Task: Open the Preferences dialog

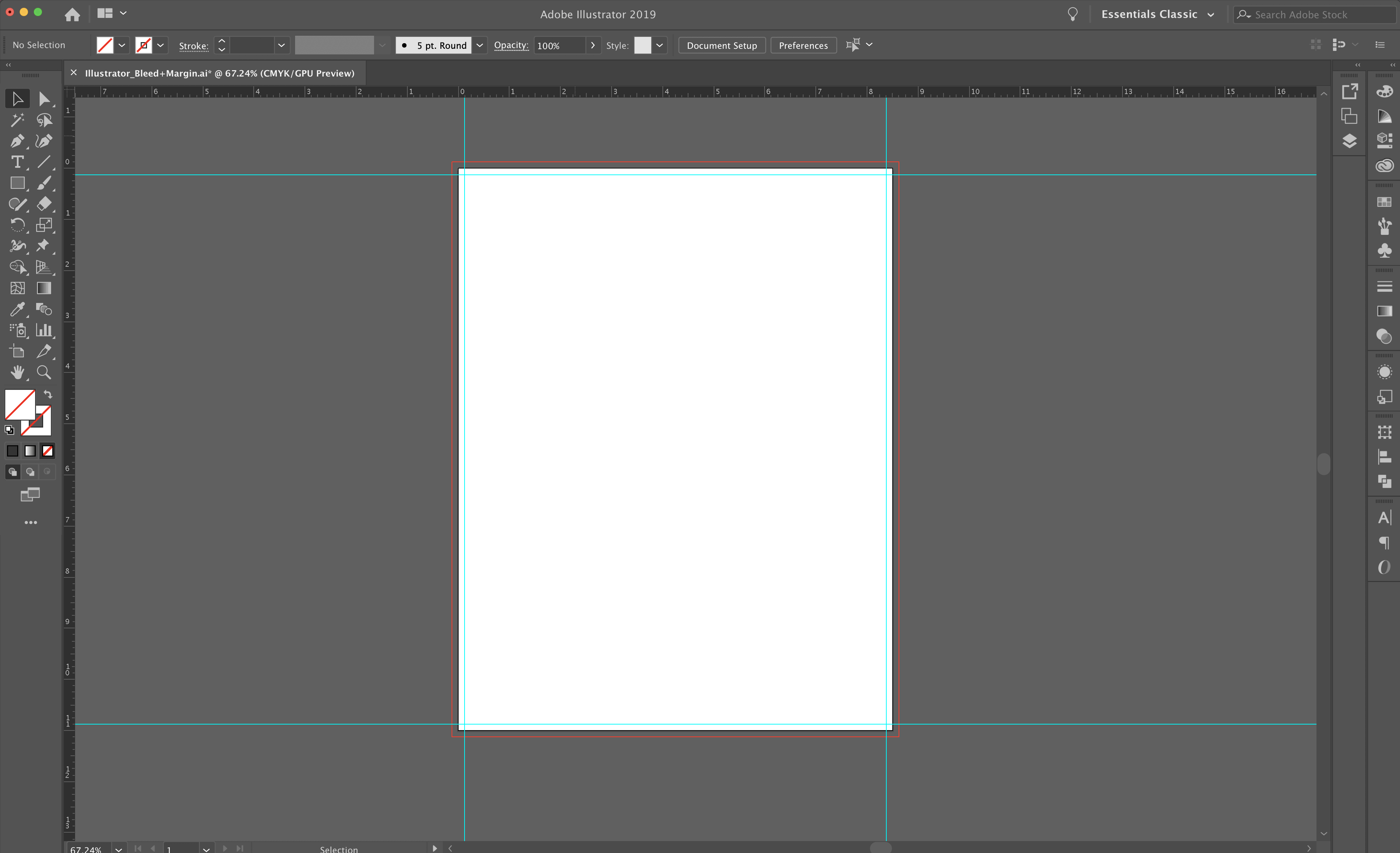Action: (x=803, y=46)
